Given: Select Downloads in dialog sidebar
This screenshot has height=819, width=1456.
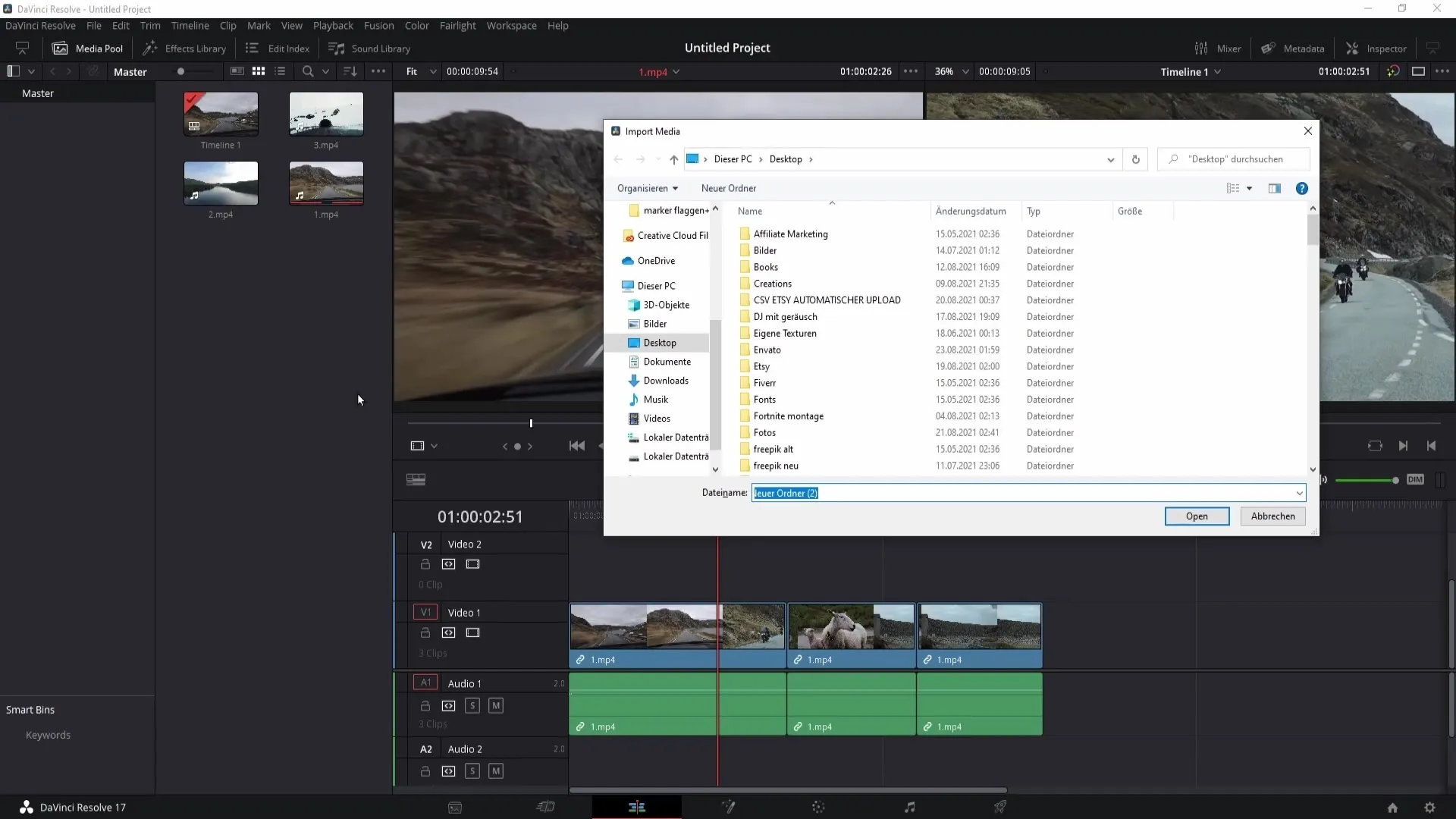Looking at the screenshot, I should point(666,381).
